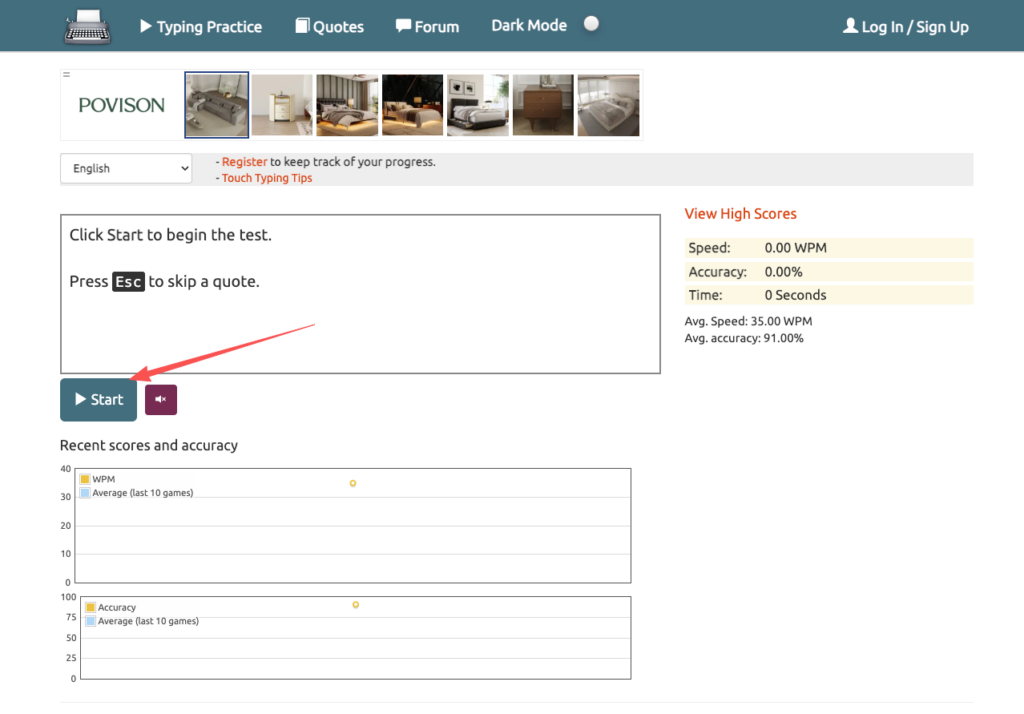Click the user icon beside Log In
The image size is (1024, 714).
pos(850,26)
